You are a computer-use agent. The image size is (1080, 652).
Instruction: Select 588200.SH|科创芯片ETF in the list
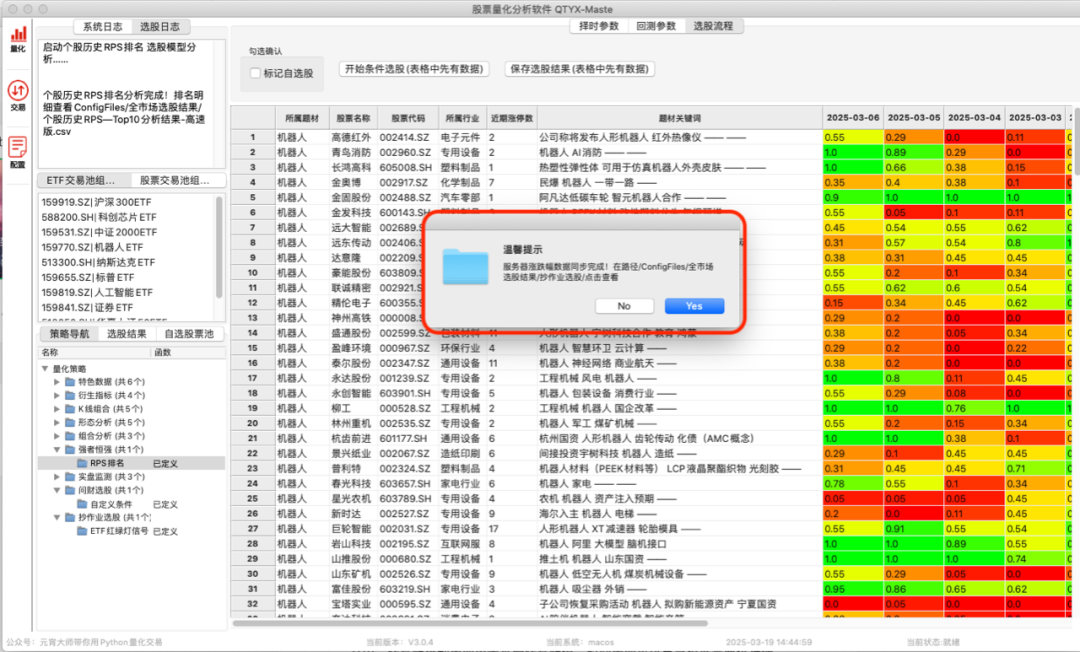pos(126,217)
